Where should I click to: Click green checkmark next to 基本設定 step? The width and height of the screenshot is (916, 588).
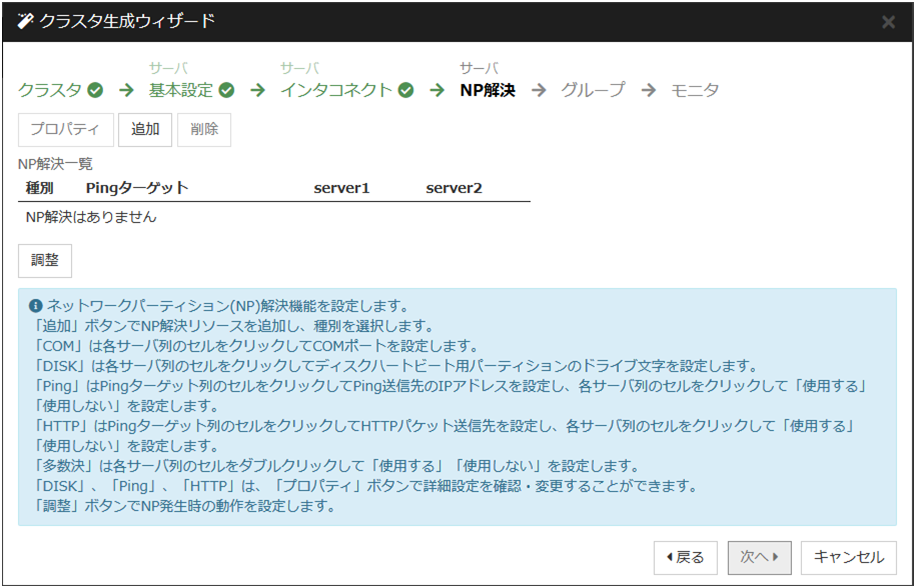point(227,90)
